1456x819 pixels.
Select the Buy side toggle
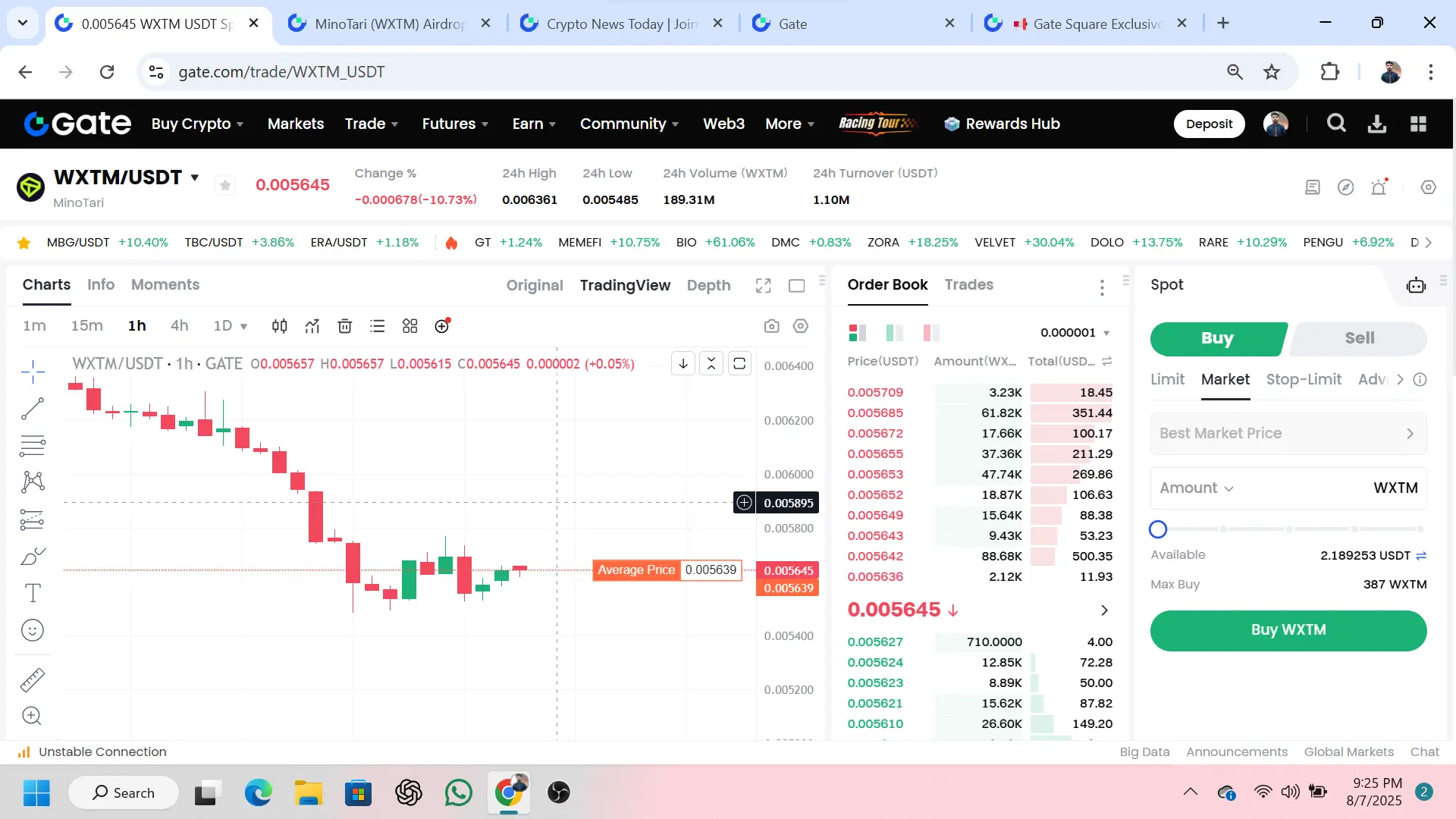pos(1217,338)
